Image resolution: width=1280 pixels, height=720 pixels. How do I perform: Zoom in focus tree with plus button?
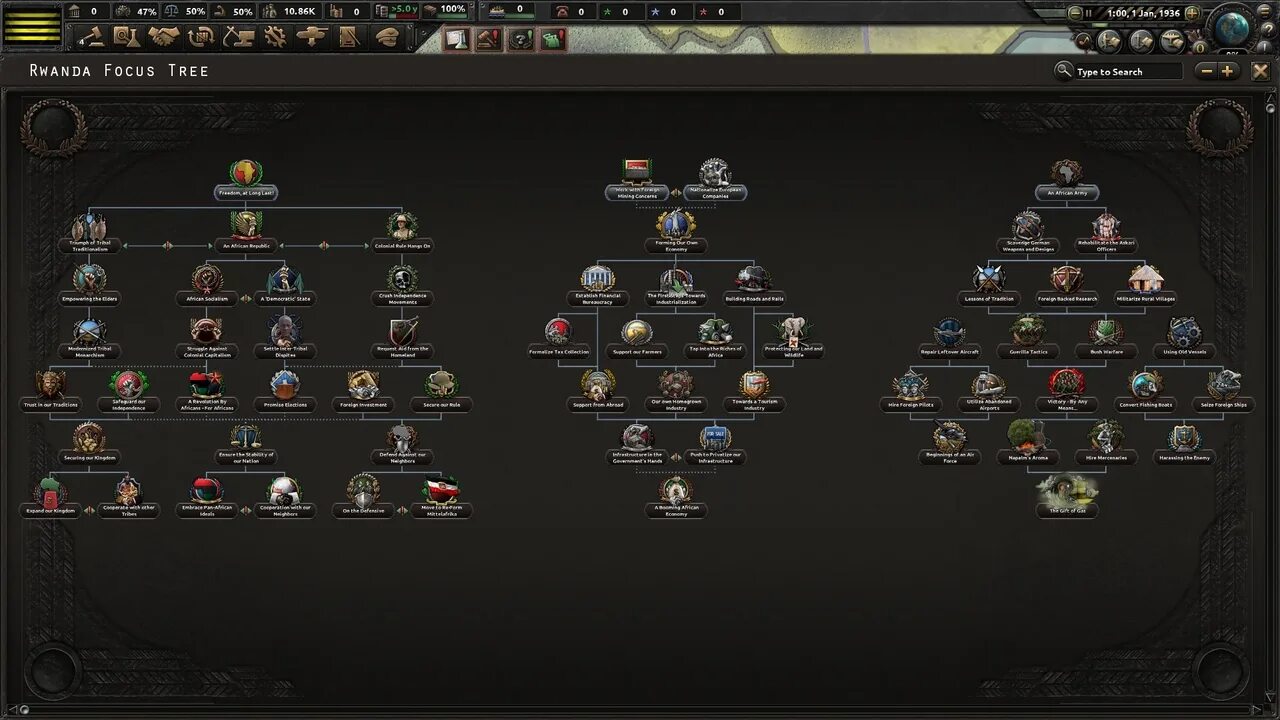tap(1228, 71)
